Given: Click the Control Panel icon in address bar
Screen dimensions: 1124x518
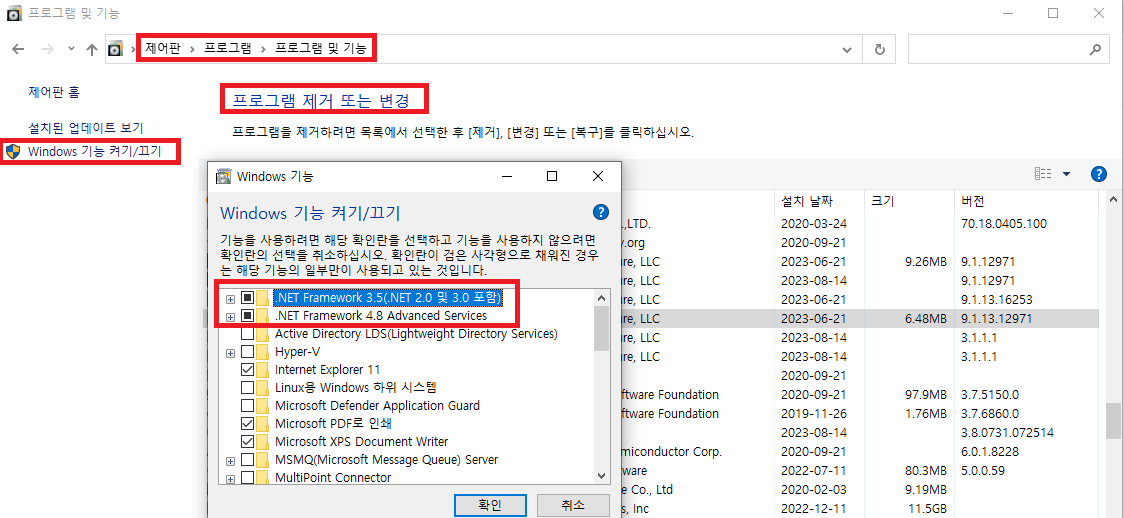Looking at the screenshot, I should pos(115,49).
